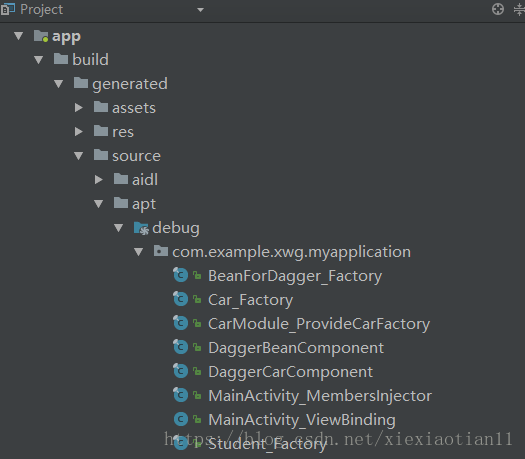The height and width of the screenshot is (459, 525).
Task: Select the res folder label
Action: click(x=123, y=132)
